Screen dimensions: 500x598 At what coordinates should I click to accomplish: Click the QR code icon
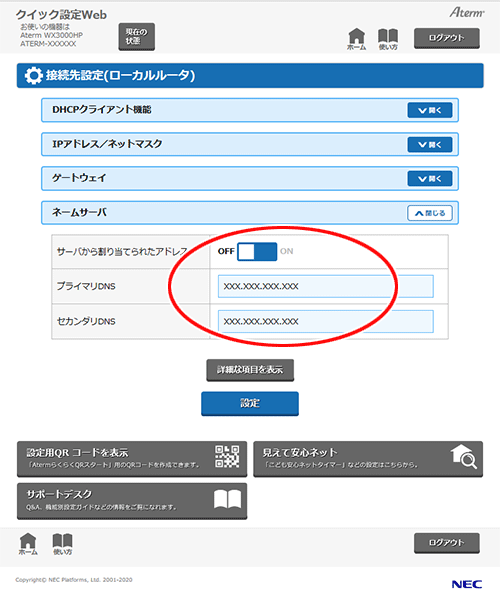pos(227,457)
